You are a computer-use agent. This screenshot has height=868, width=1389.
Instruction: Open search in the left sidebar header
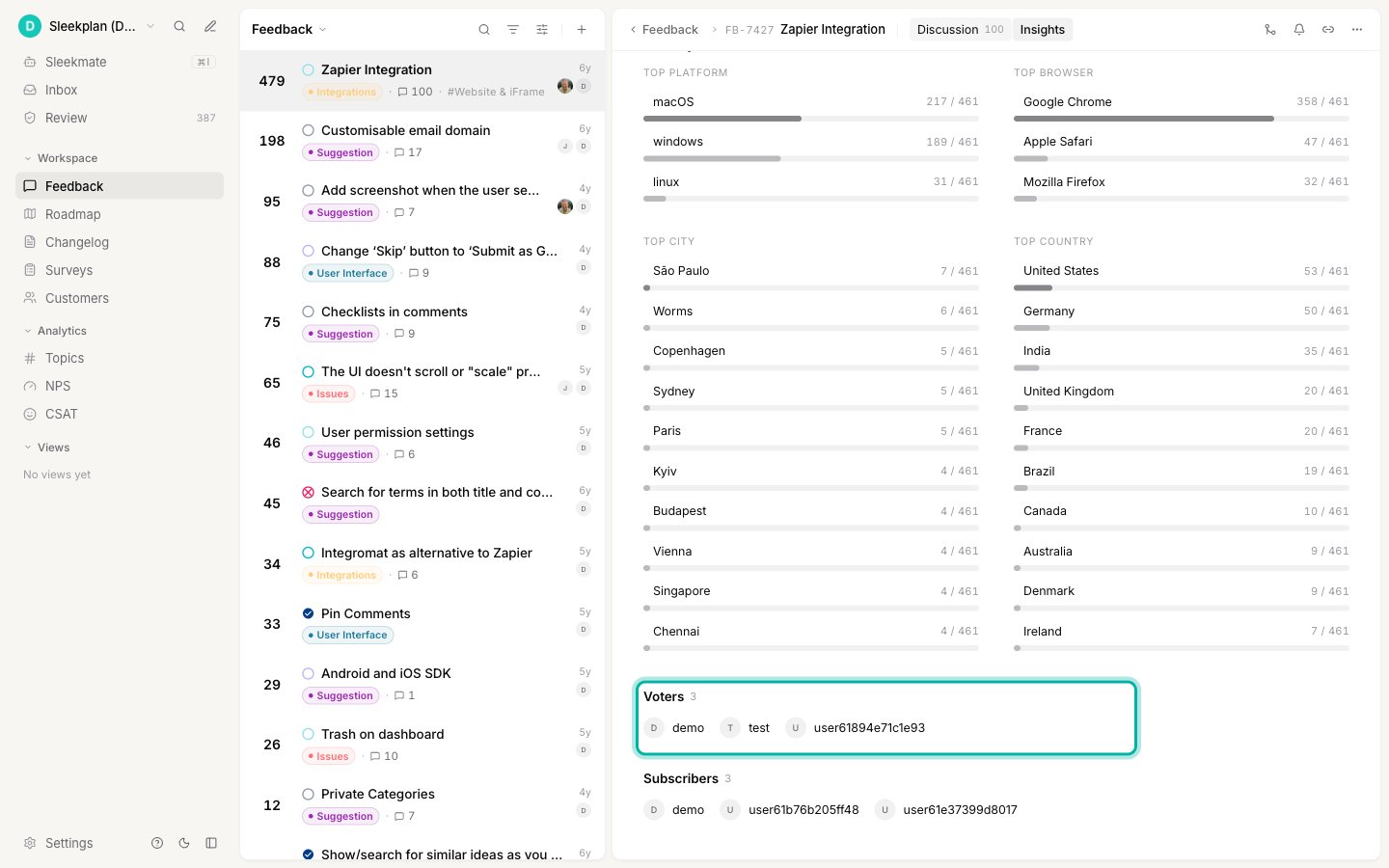(179, 26)
